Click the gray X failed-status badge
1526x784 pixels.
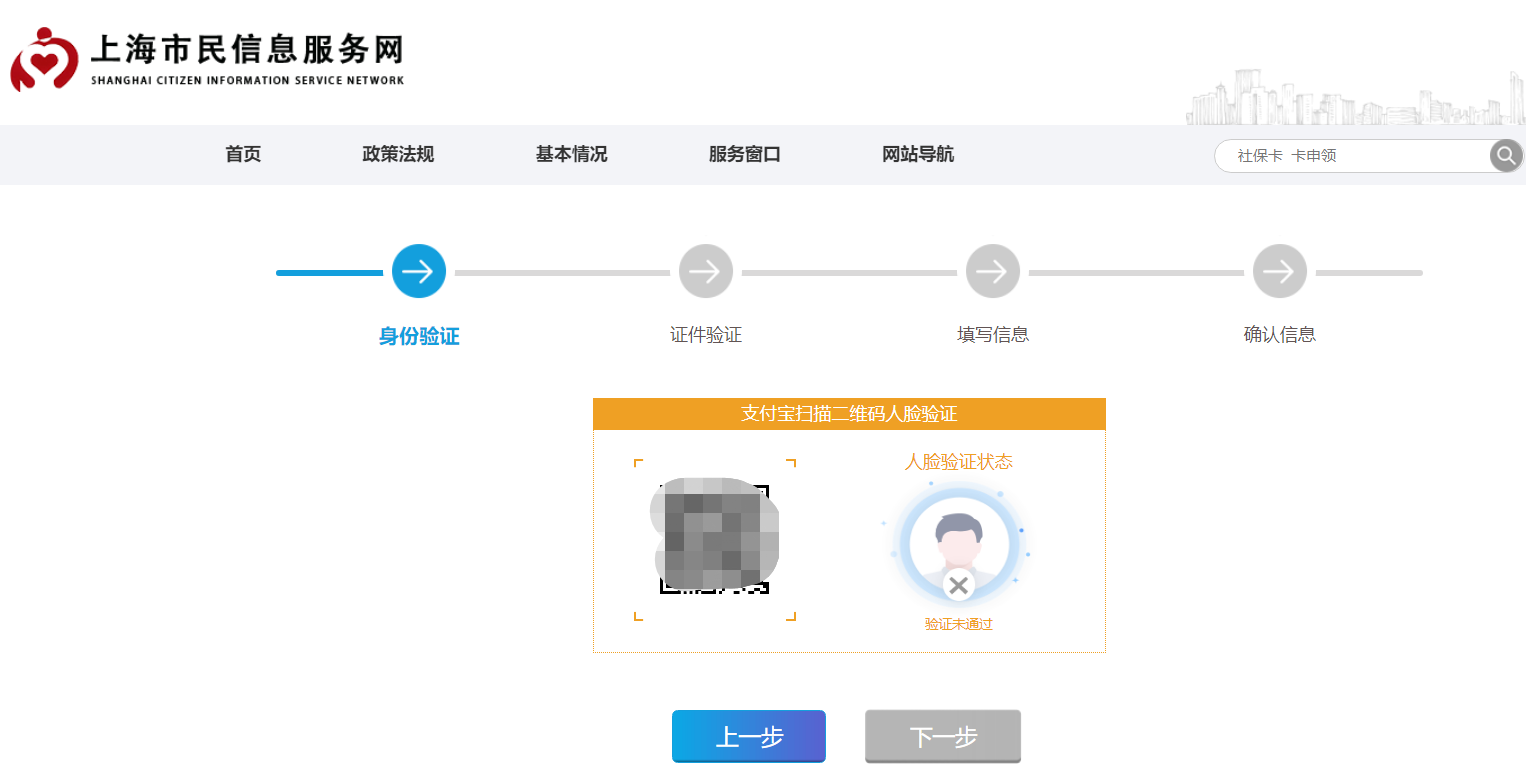coord(959,585)
